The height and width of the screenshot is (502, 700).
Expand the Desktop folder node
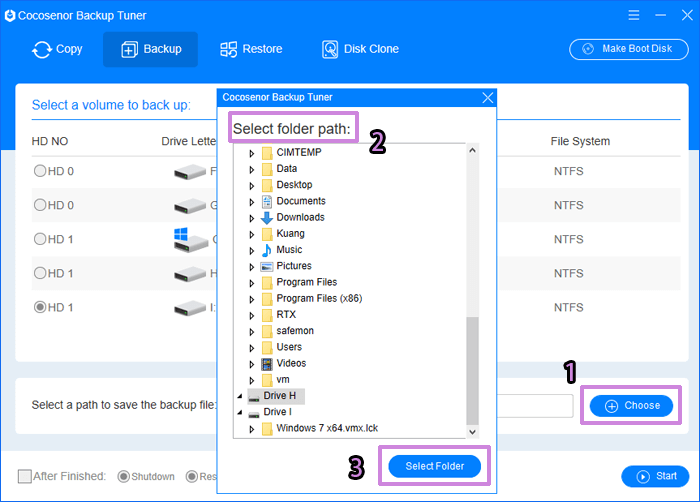coord(251,186)
